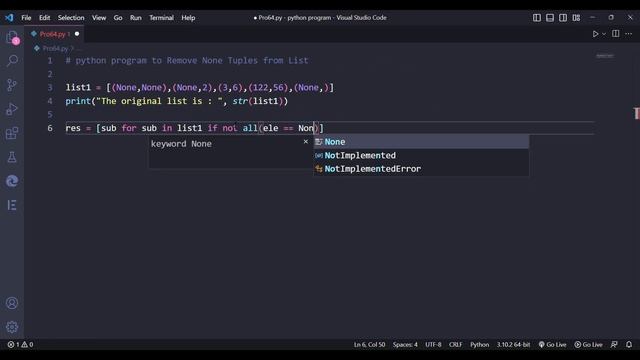The width and height of the screenshot is (640, 360).
Task: Open the Extensions view
Action: coord(12,133)
